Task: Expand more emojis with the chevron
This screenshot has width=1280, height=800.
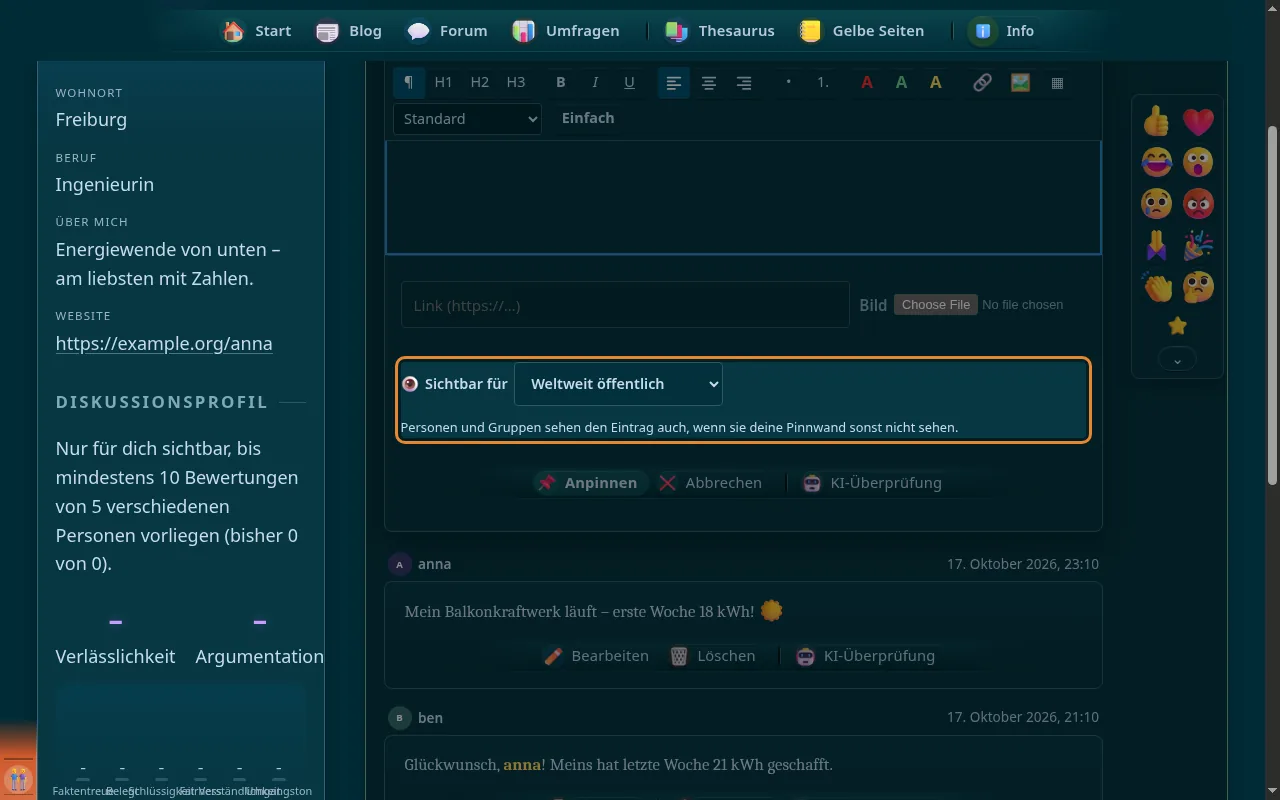Action: point(1177,360)
